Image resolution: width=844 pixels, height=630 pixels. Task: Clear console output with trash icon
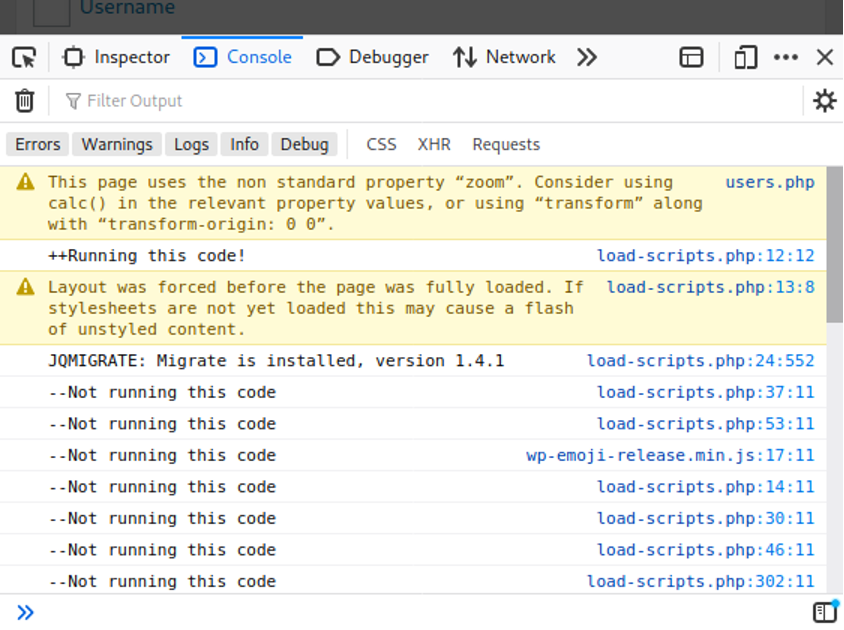pos(25,101)
